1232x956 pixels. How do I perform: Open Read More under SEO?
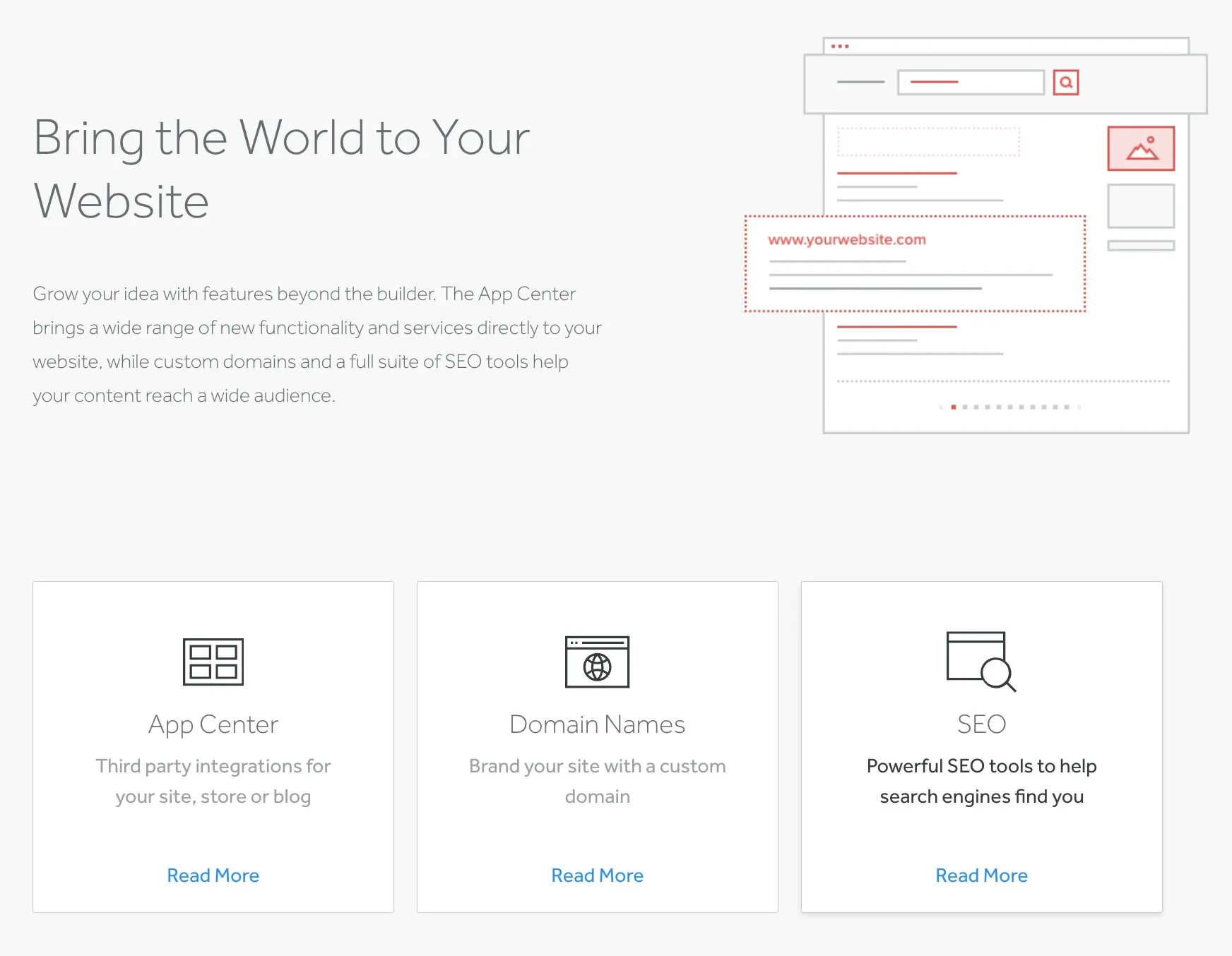tap(982, 876)
